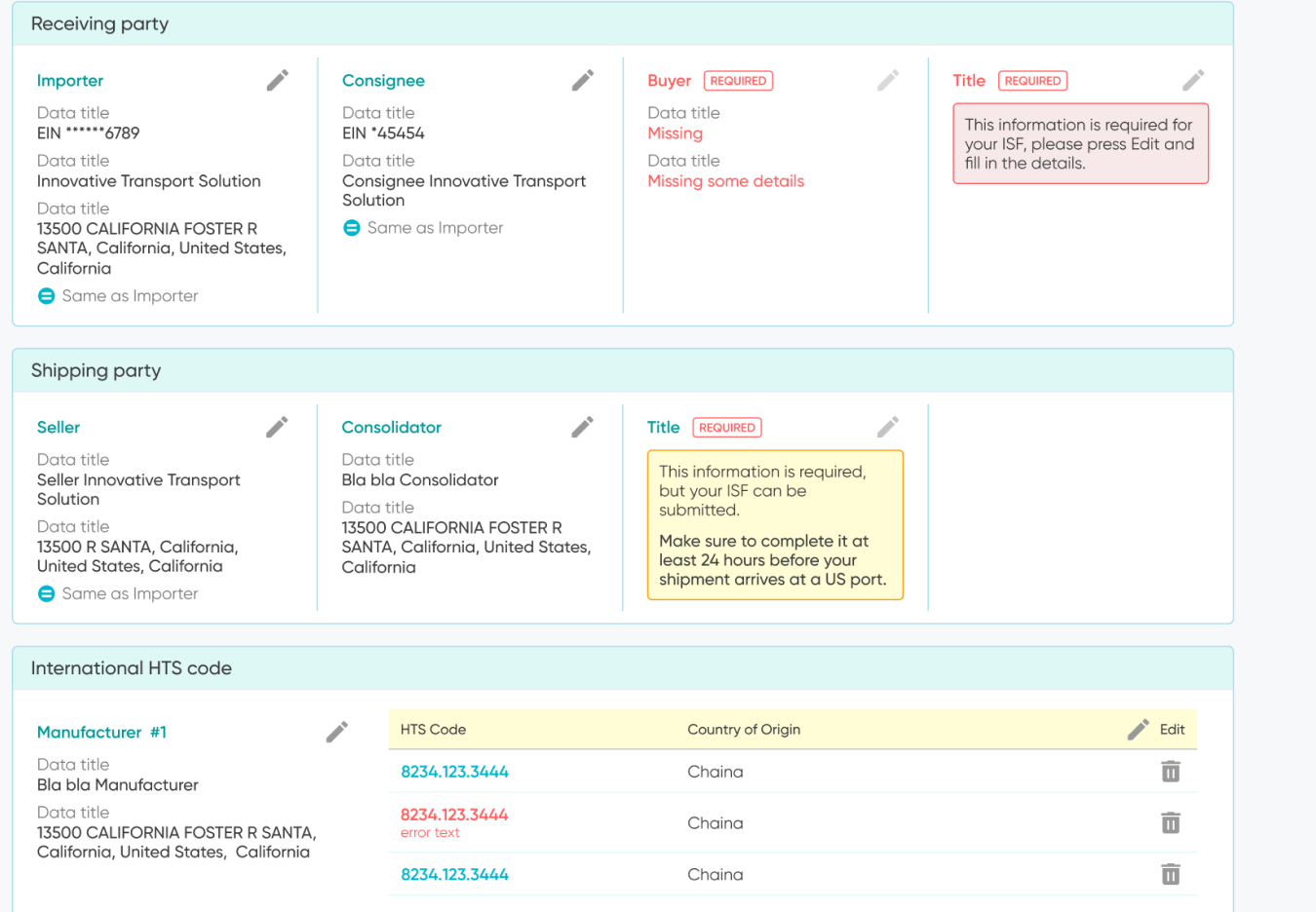Click the Seller edit pencil icon
Screen dimensions: 1316x912
(277, 427)
